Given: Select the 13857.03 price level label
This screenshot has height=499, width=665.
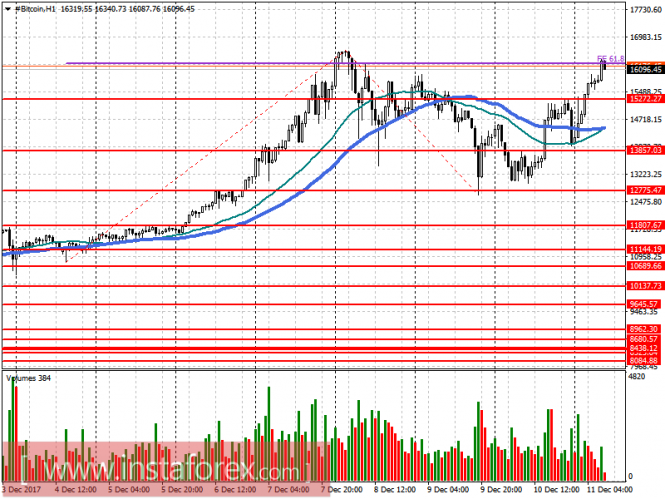Looking at the screenshot, I should 643,150.
